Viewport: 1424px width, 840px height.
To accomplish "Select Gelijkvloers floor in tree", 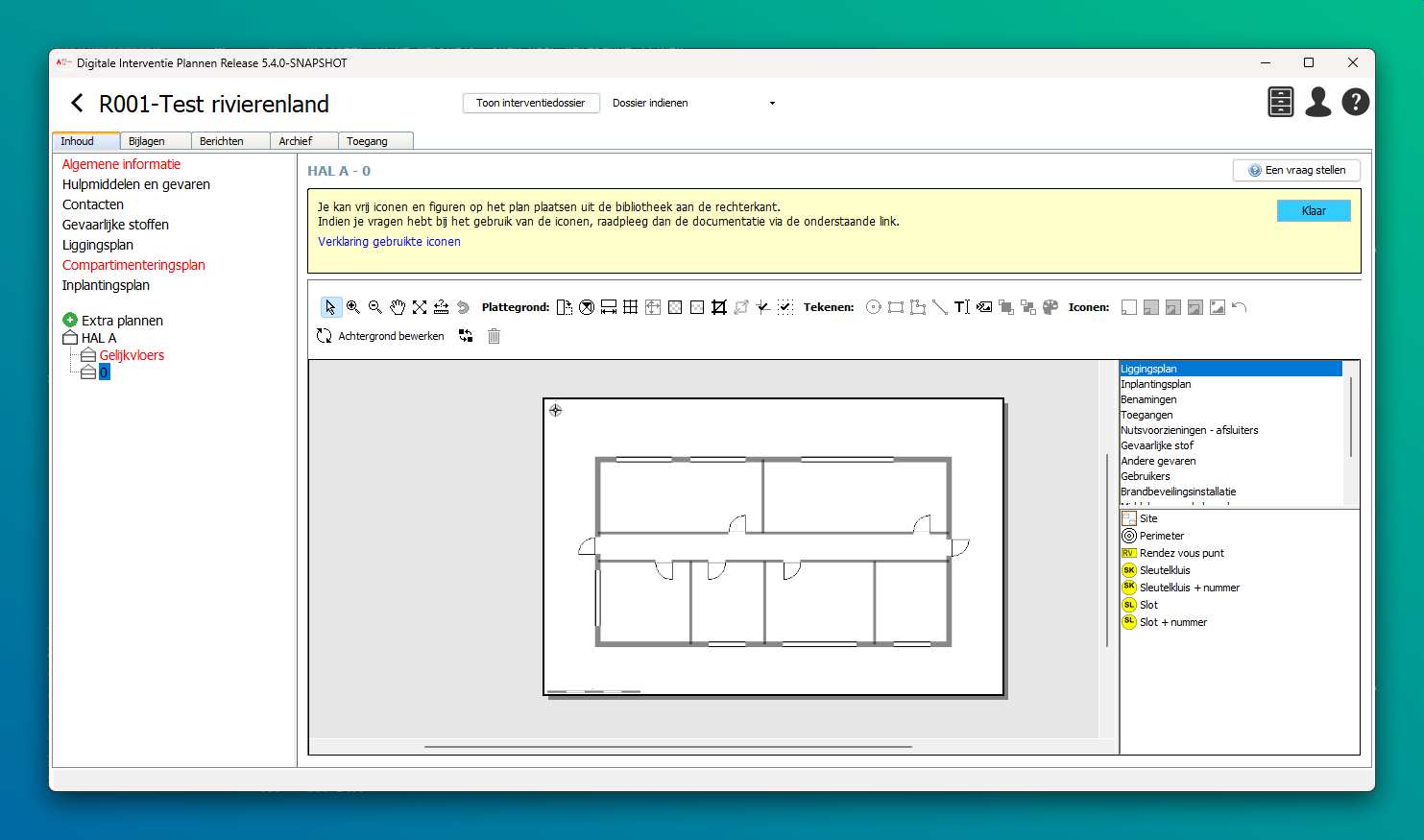I will (x=132, y=355).
